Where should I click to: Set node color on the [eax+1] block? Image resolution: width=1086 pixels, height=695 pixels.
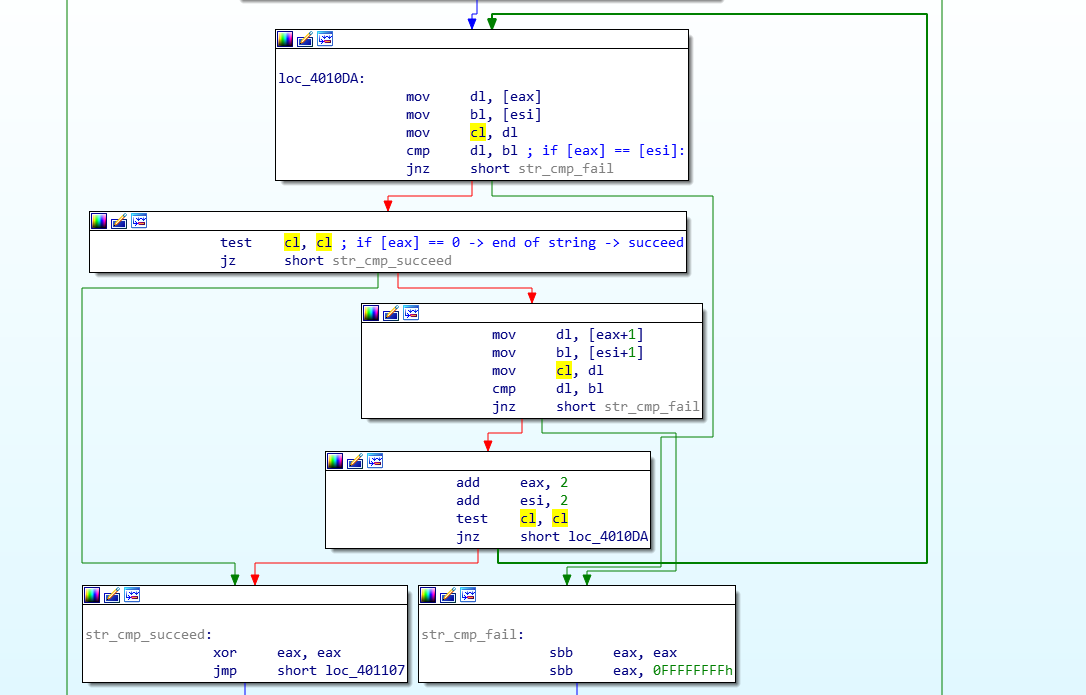[x=371, y=313]
